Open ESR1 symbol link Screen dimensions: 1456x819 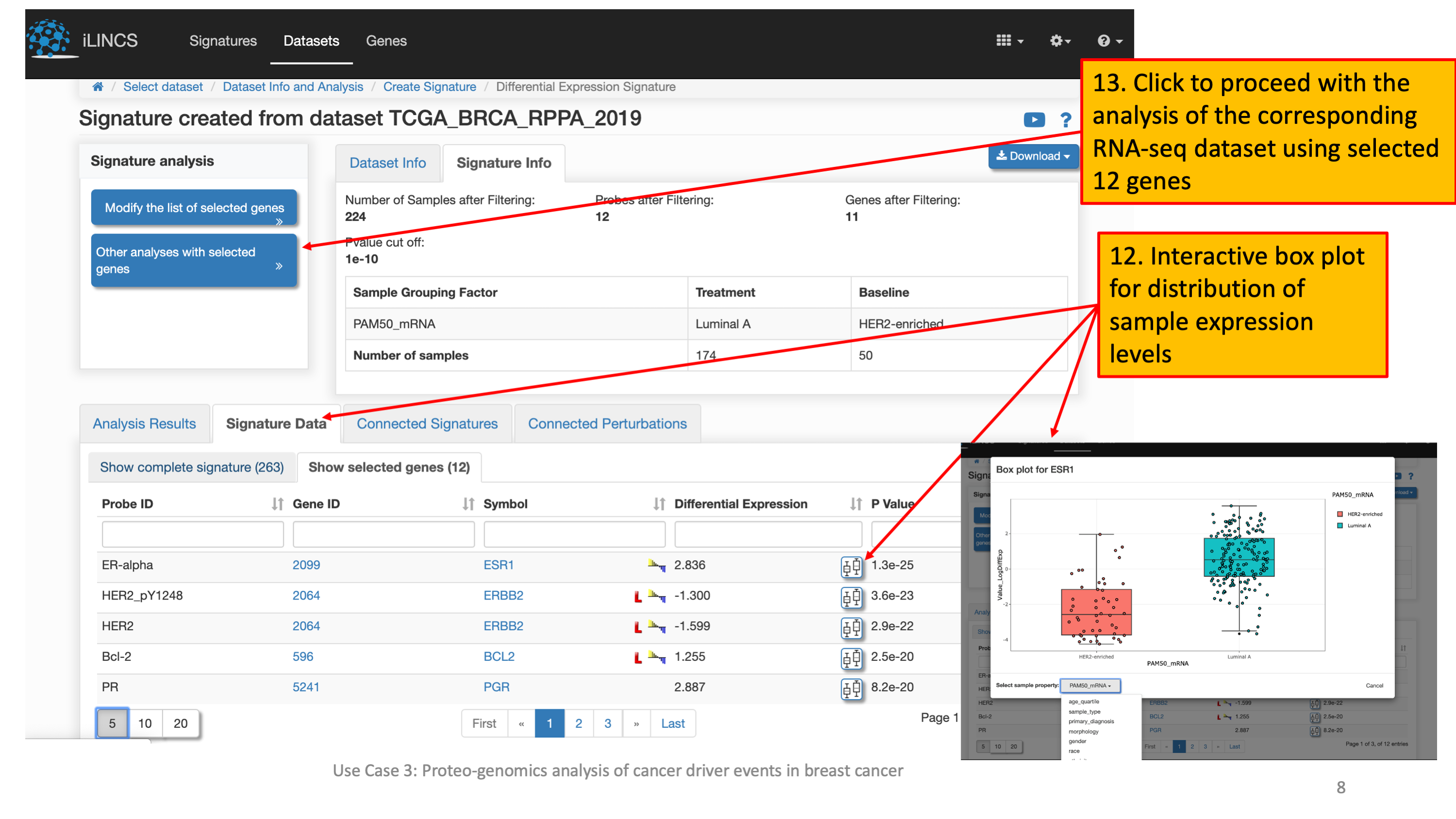[498, 565]
